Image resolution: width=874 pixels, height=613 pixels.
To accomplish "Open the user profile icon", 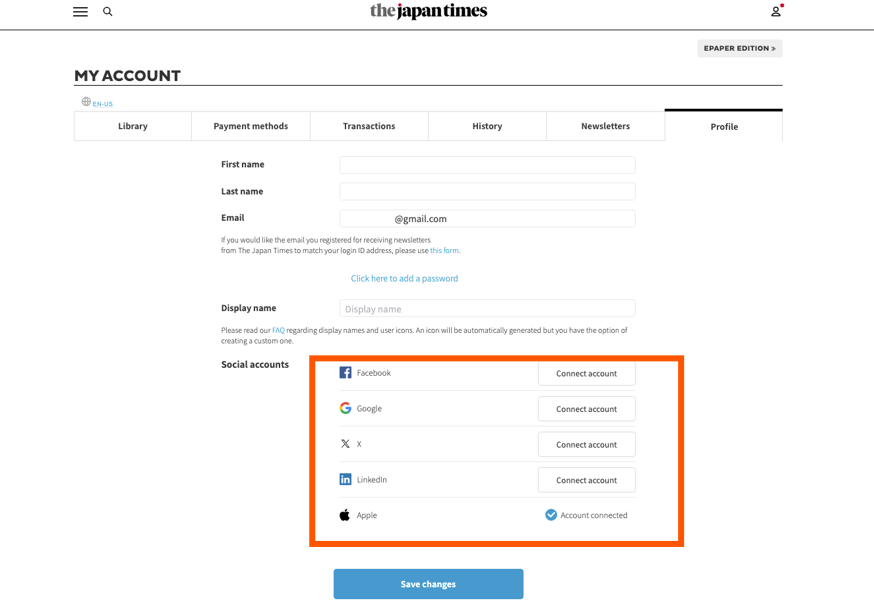I will 776,11.
